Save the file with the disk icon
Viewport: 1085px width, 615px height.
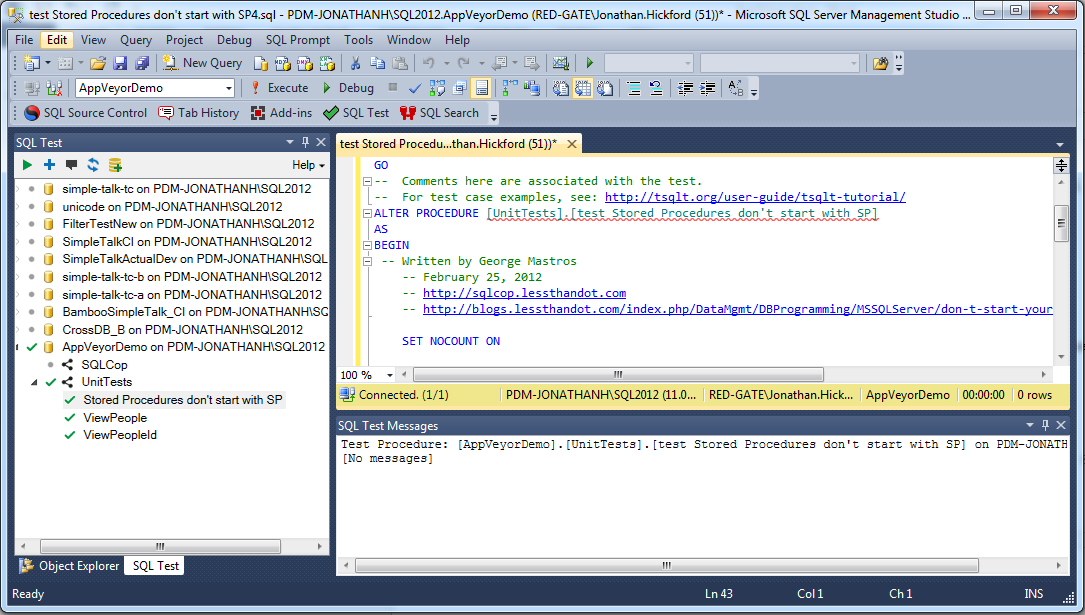(120, 64)
